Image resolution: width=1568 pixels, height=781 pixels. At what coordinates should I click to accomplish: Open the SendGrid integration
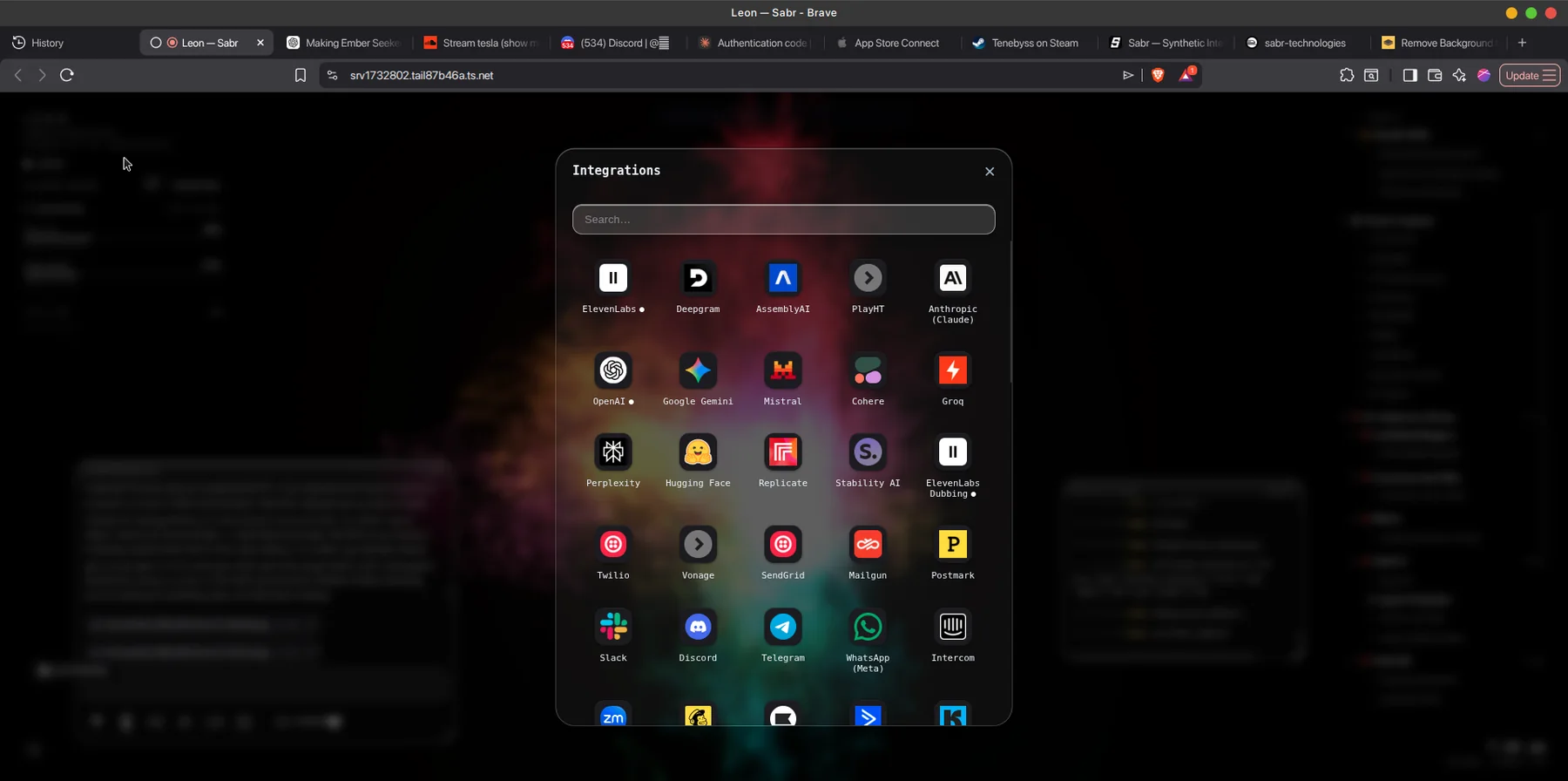(x=783, y=545)
